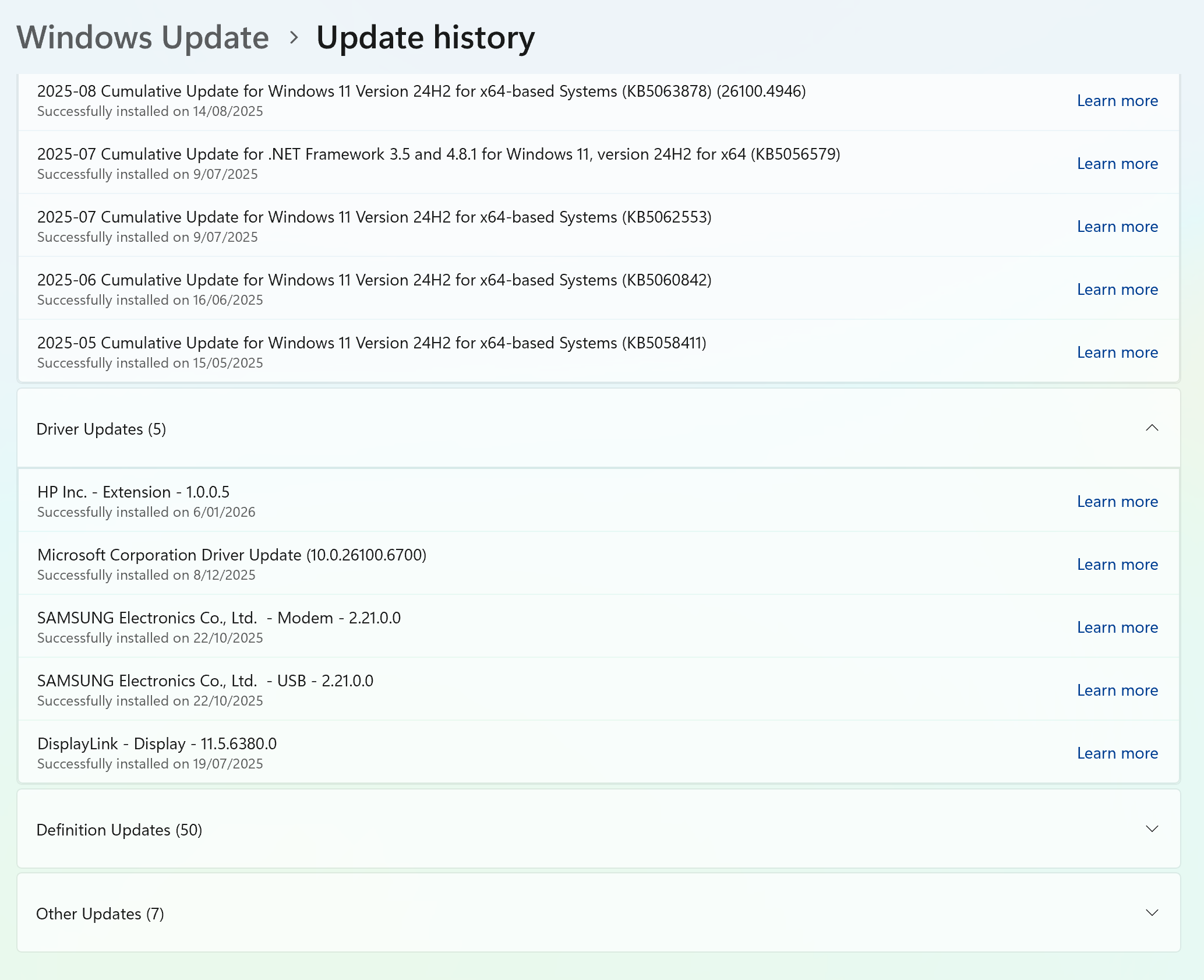Open Learn more for KB5062553 update
Viewport: 1204px width, 980px height.
tap(1117, 227)
